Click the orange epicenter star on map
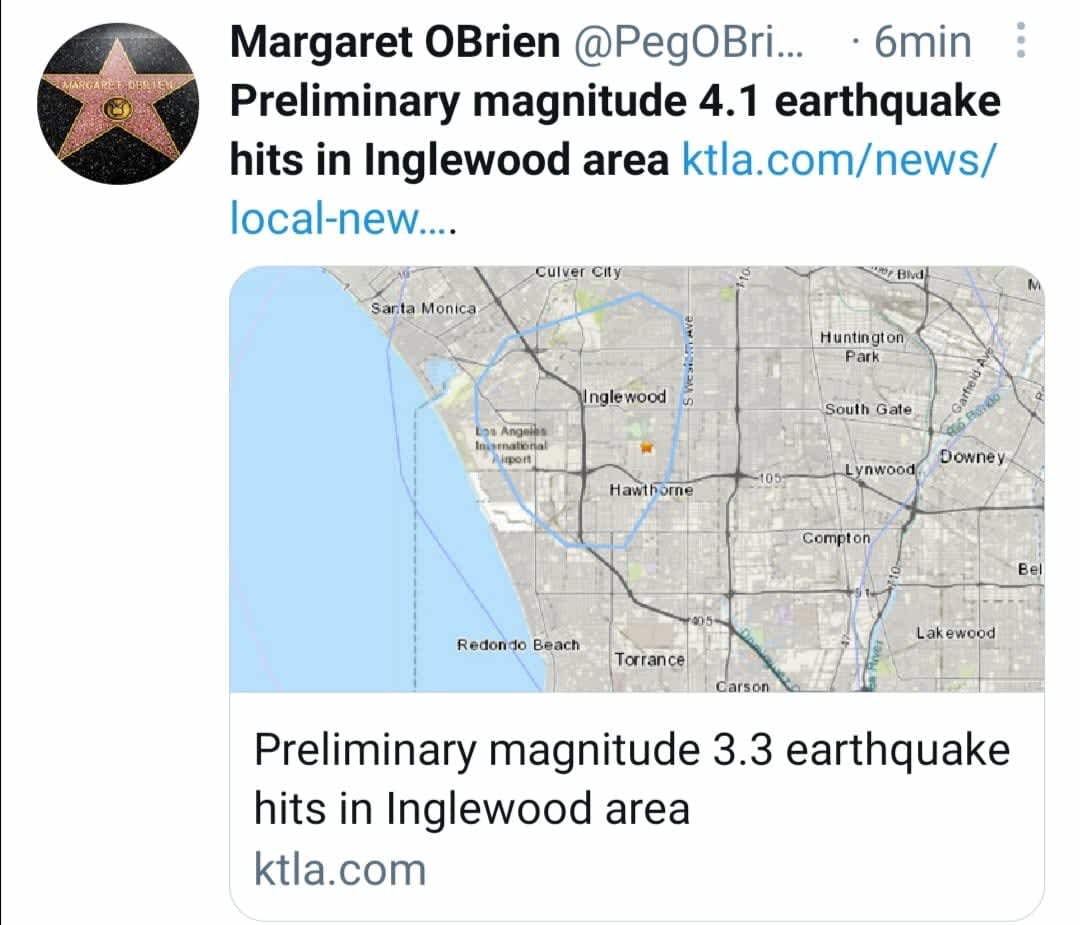The width and height of the screenshot is (1080, 925). point(646,447)
